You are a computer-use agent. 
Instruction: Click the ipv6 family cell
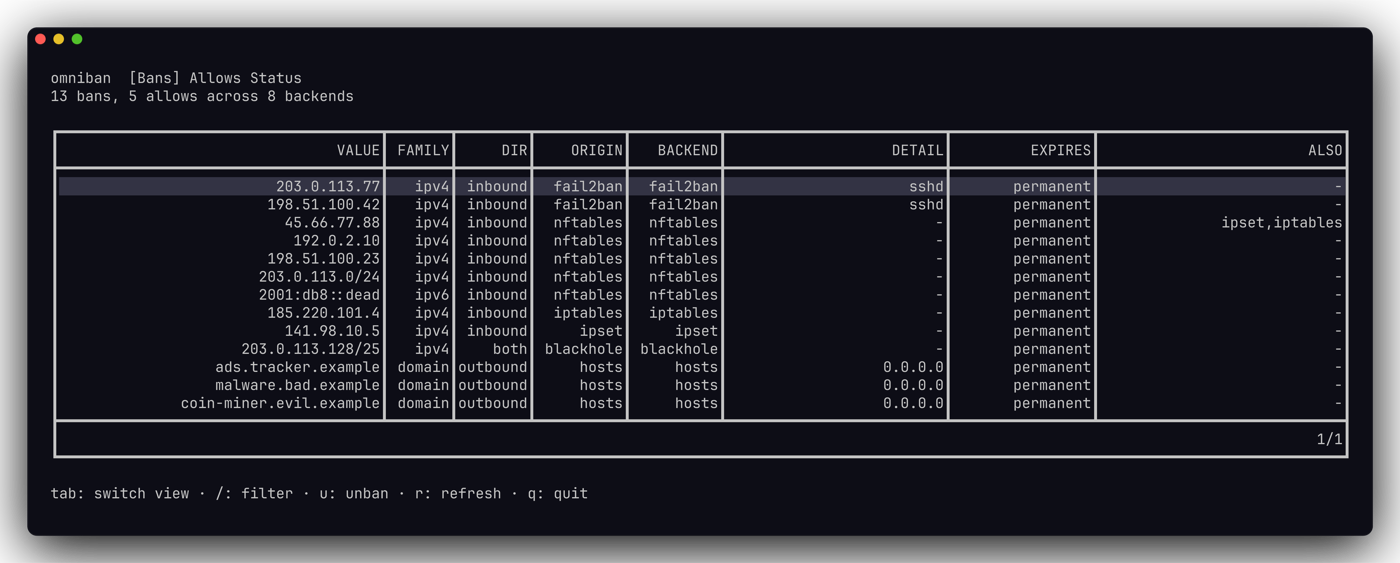pyautogui.click(x=432, y=294)
